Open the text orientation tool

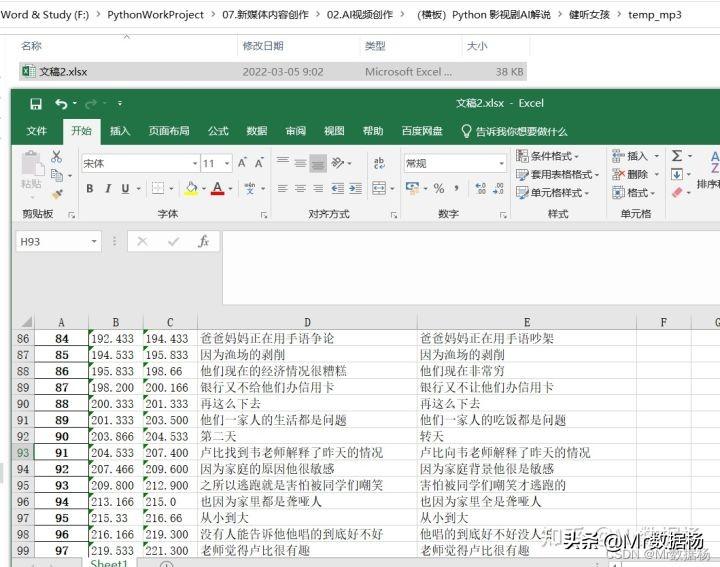coord(338,163)
